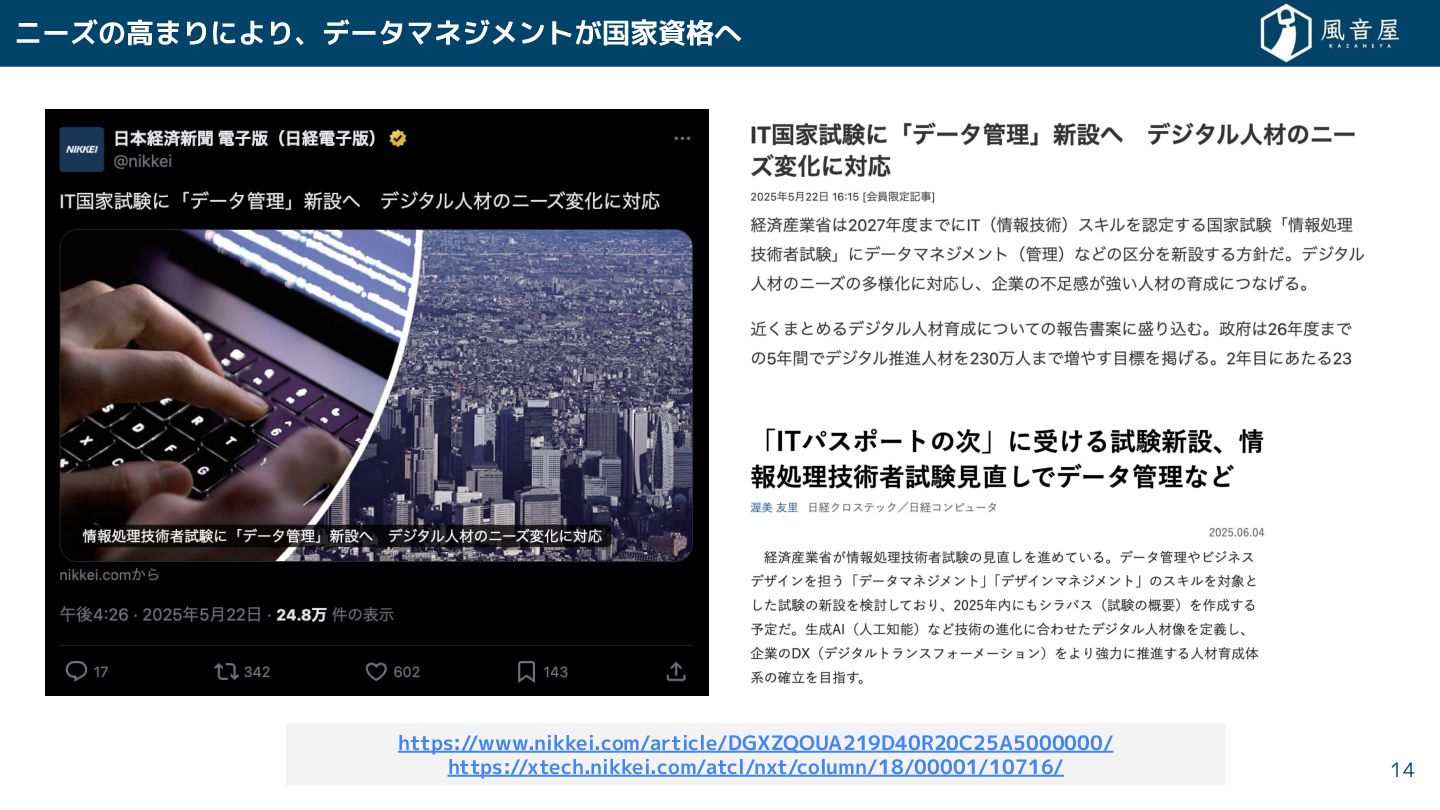Open the xtech.nikkei.com column link

coord(756,767)
